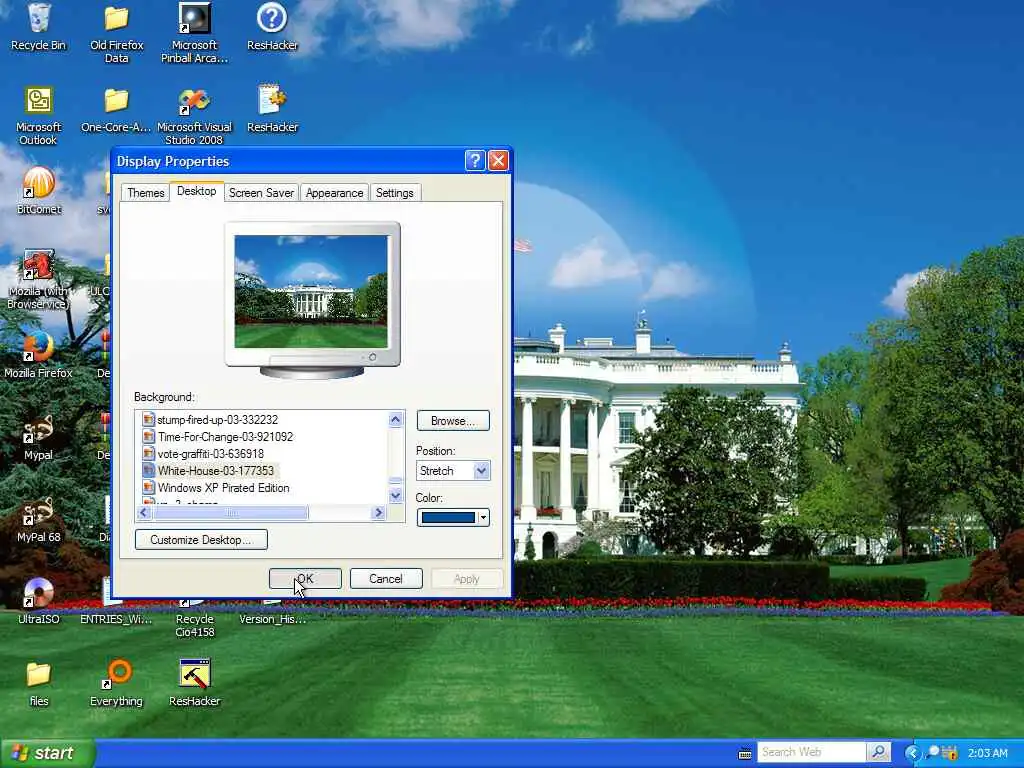The height and width of the screenshot is (768, 1024).
Task: Select the Desktop tab
Action: (197, 191)
